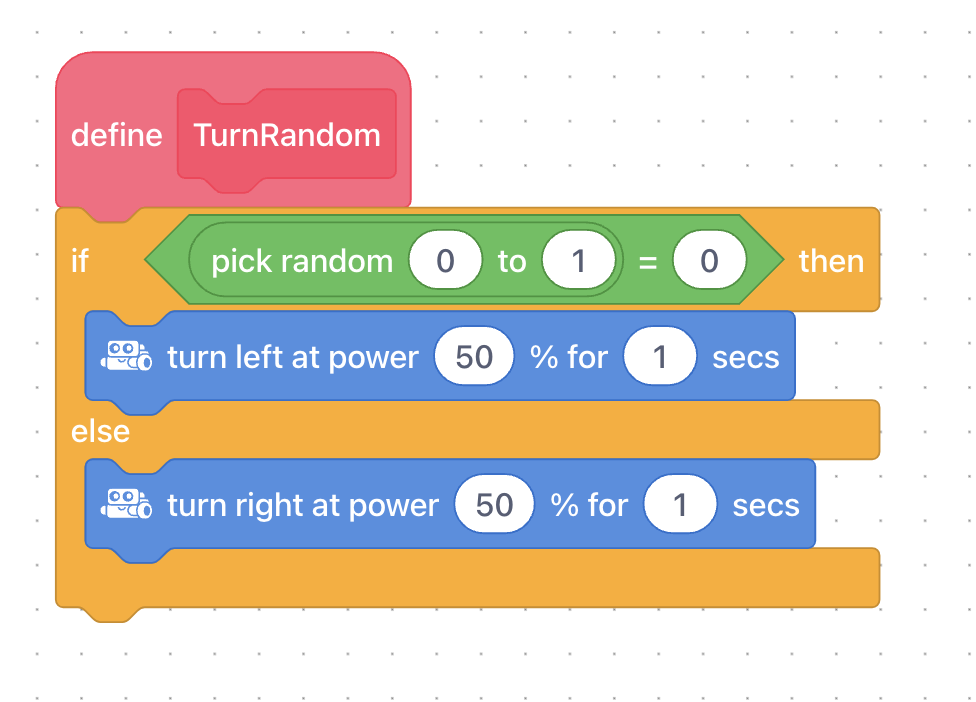Select the pick random reporter block
Image resolution: width=976 pixels, height=702 pixels.
pos(302,261)
